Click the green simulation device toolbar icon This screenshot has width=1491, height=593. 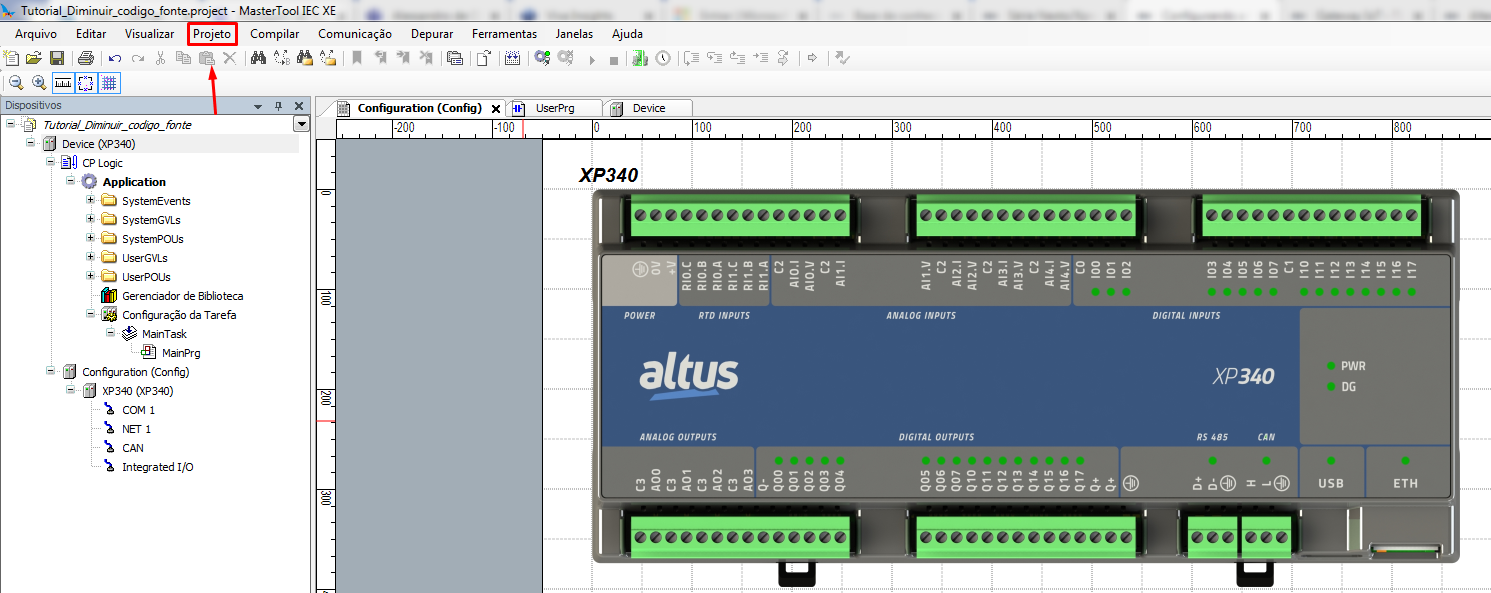(641, 58)
